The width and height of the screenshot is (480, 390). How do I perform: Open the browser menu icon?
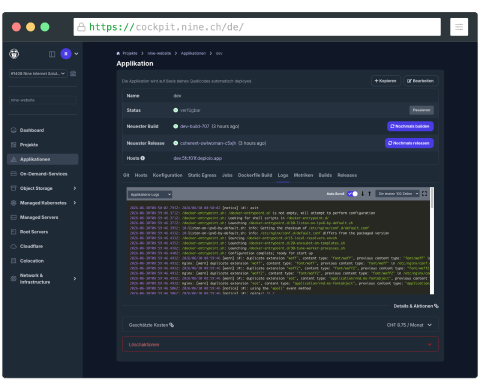pyautogui.click(x=459, y=27)
